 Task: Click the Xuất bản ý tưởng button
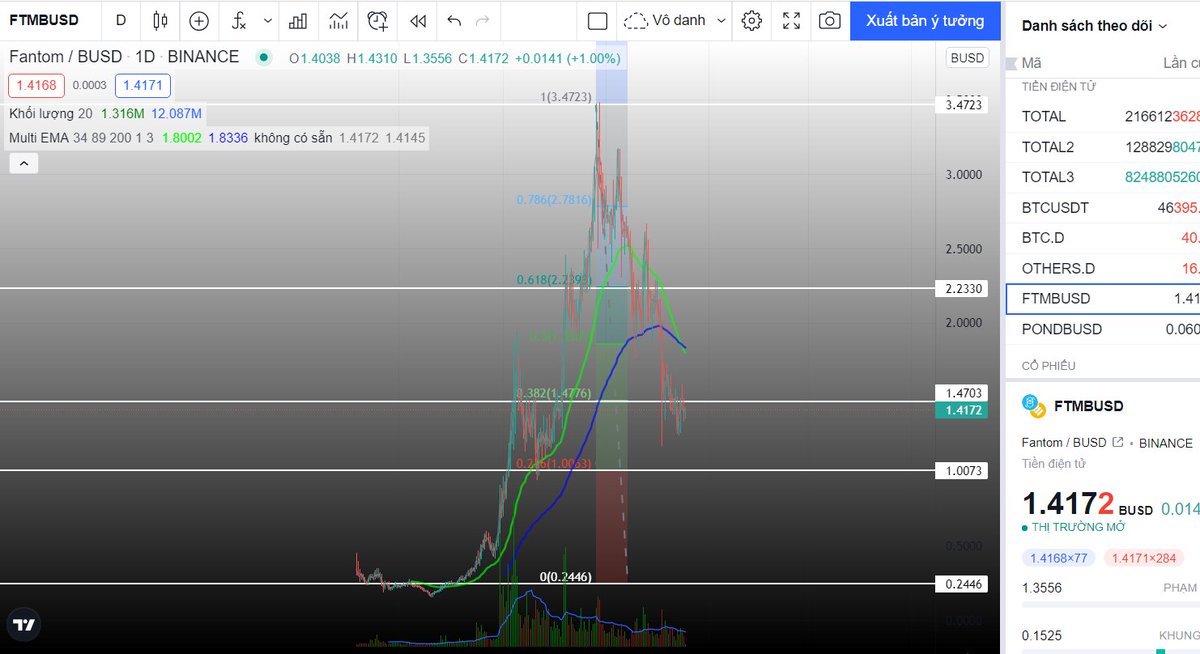[x=925, y=20]
